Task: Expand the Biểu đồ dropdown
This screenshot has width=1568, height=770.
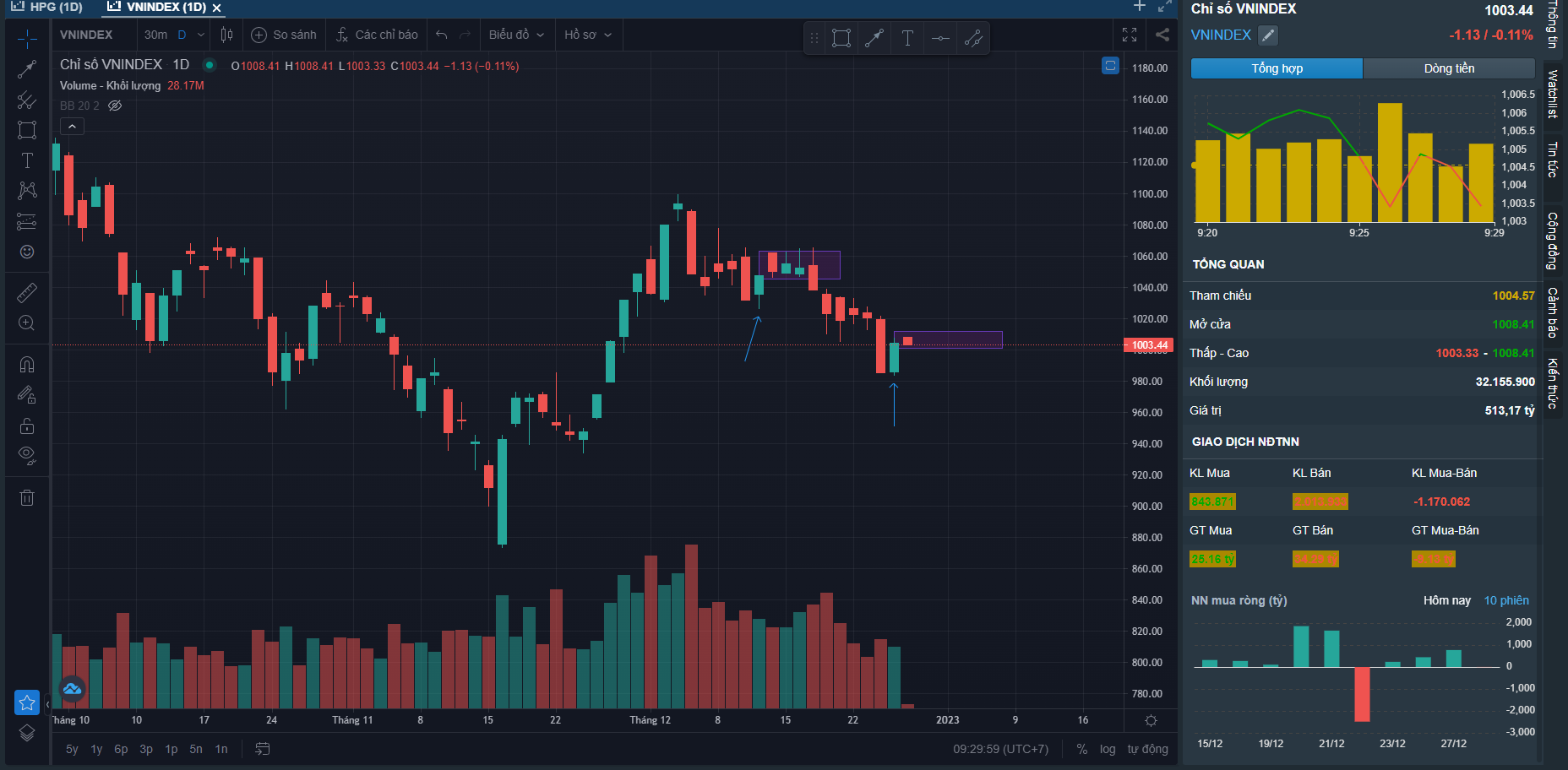Action: (x=516, y=35)
